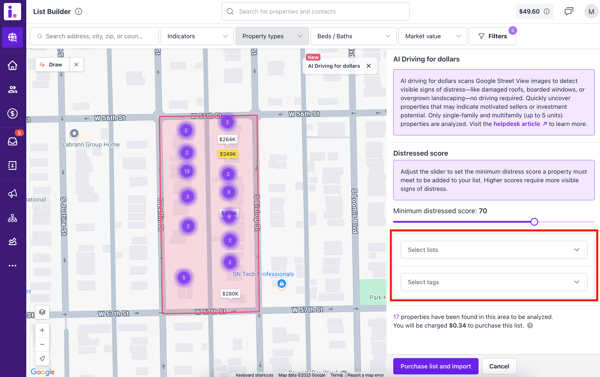Viewport: 600px width, 377px height.
Task: Open the M user avatar menu
Action: click(591, 11)
